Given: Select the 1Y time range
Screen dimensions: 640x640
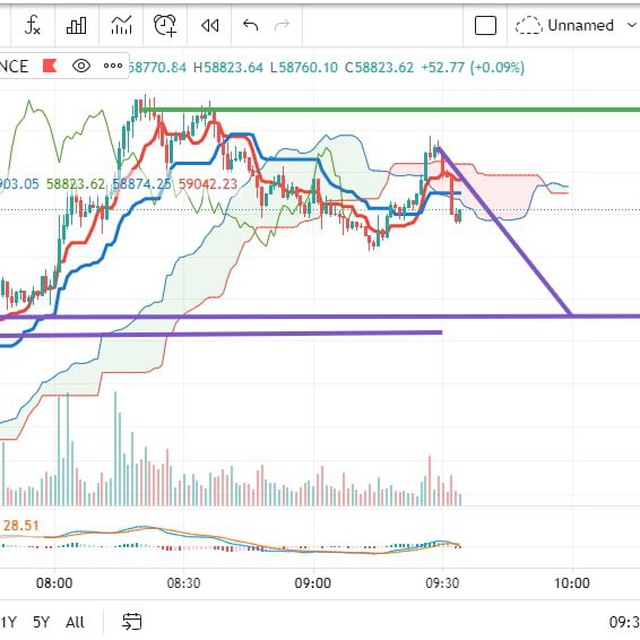Looking at the screenshot, I should [x=8, y=622].
